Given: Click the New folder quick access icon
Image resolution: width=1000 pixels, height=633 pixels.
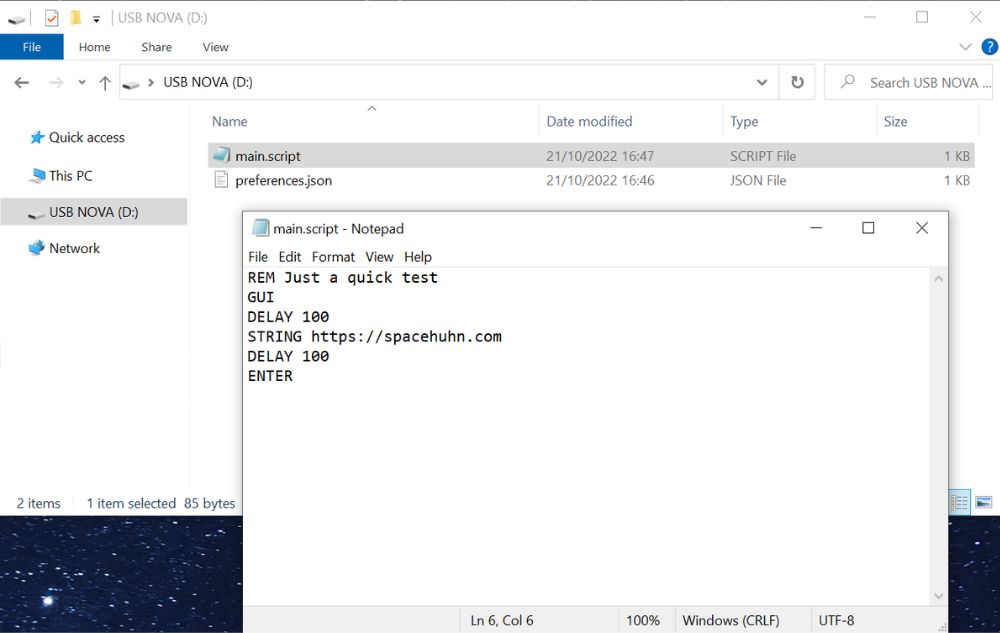Looking at the screenshot, I should 75,17.
